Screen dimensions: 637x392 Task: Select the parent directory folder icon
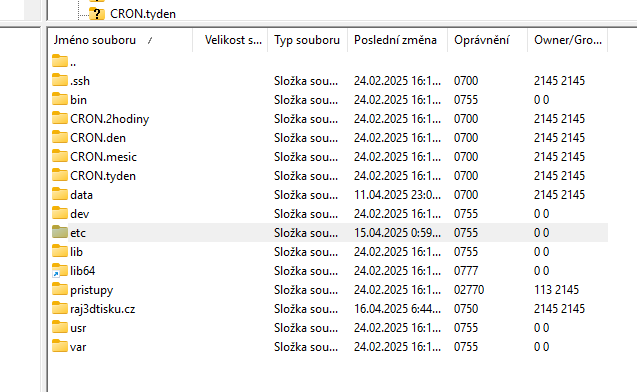click(x=60, y=61)
